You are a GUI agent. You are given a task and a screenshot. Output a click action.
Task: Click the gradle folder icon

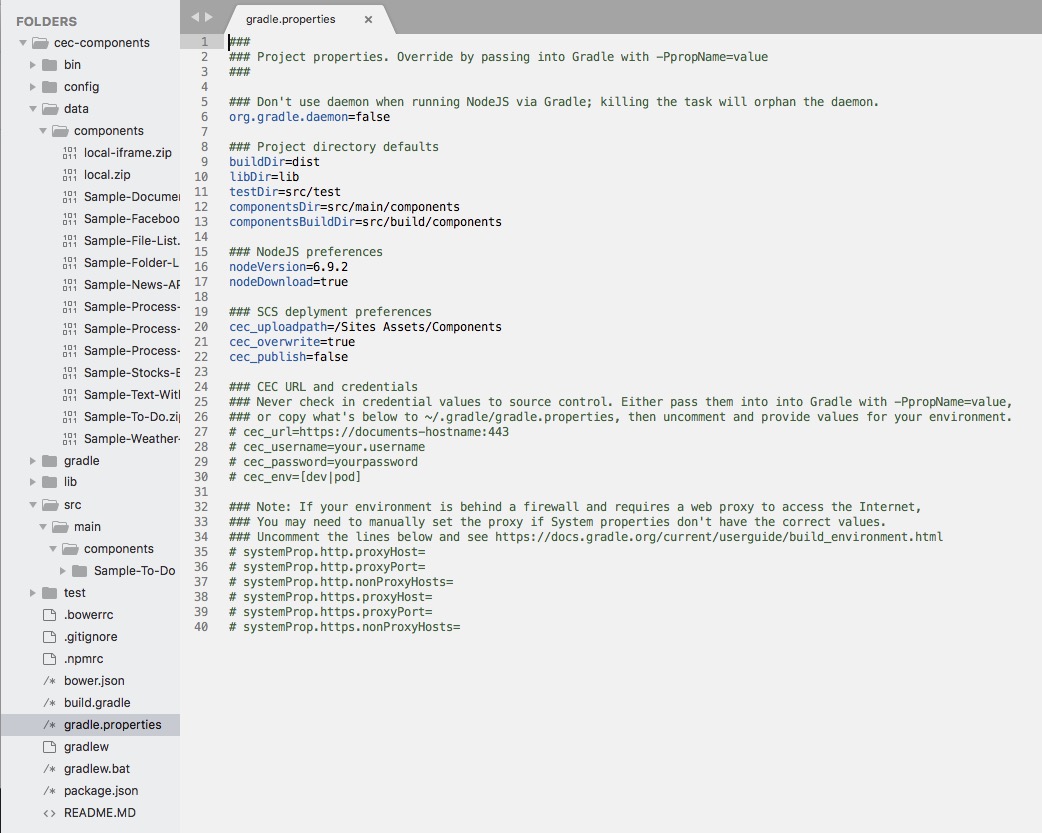pos(49,461)
